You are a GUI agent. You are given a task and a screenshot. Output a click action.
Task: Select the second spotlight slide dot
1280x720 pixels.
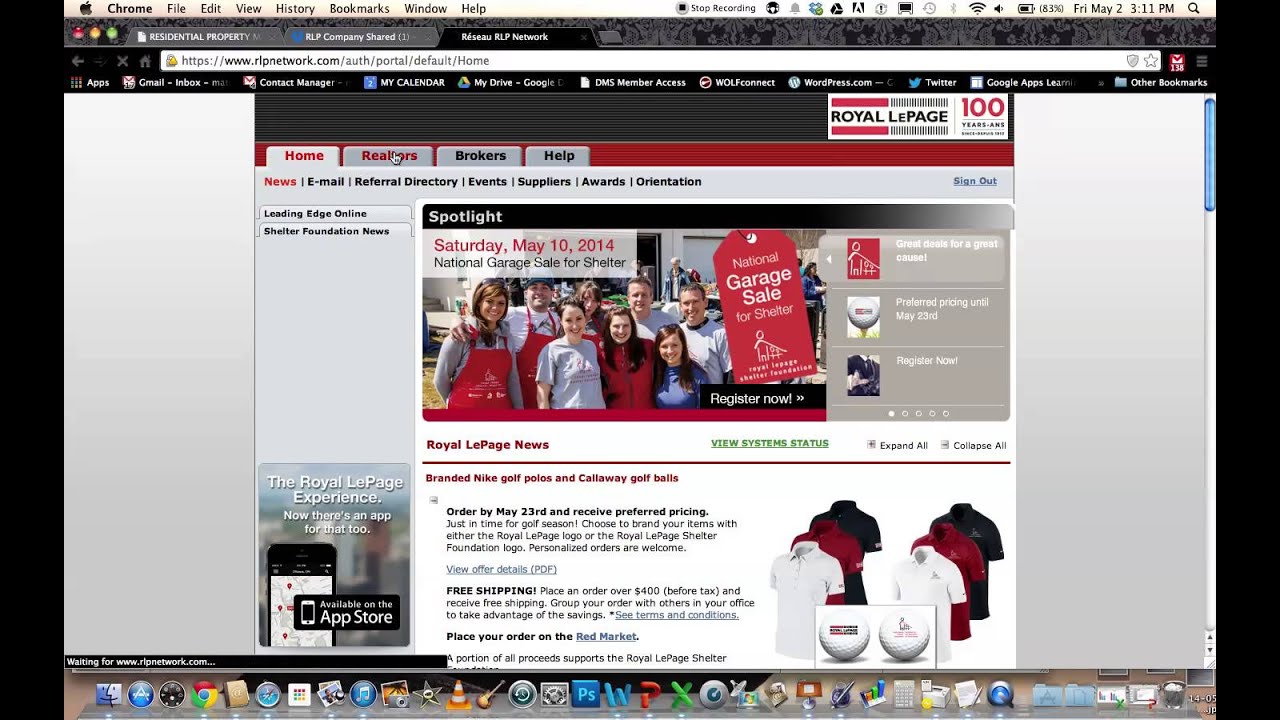tap(905, 413)
